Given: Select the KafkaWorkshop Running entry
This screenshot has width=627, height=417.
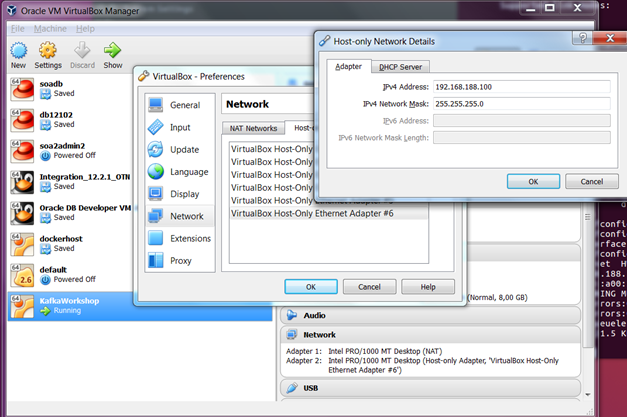Looking at the screenshot, I should click(140, 306).
